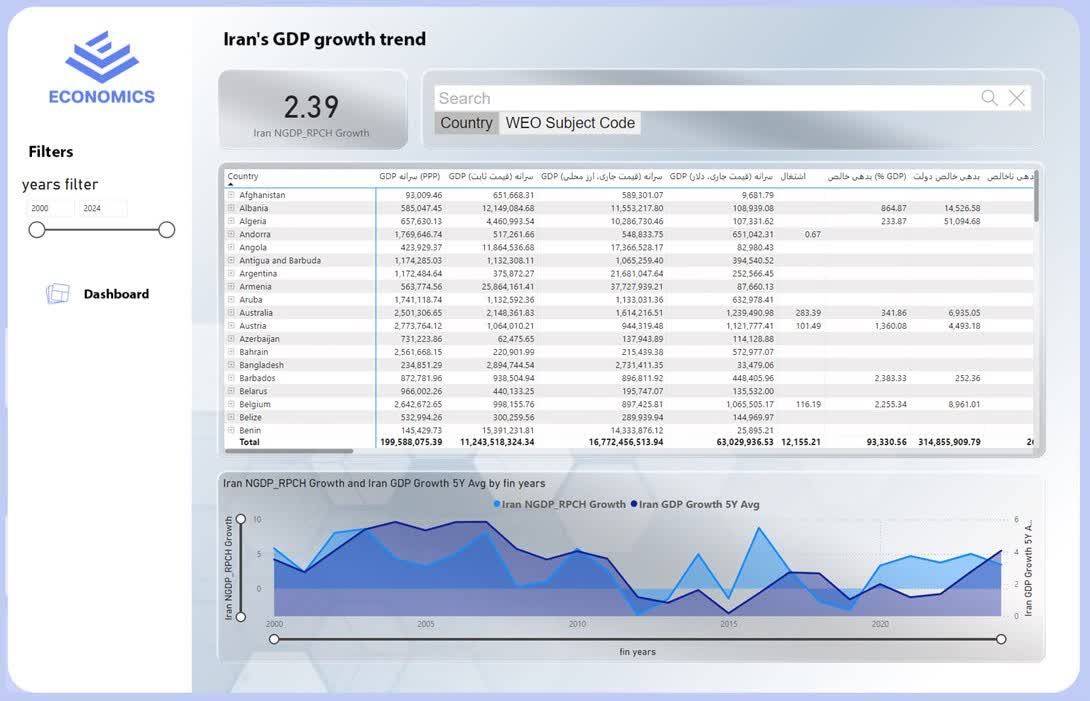
Task: Click the search magnifier icon
Action: [989, 98]
